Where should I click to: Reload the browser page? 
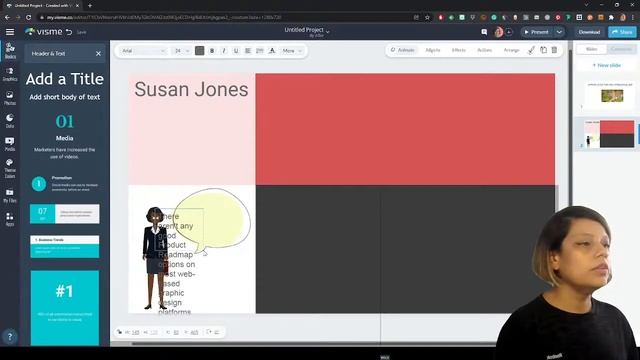click(x=28, y=18)
